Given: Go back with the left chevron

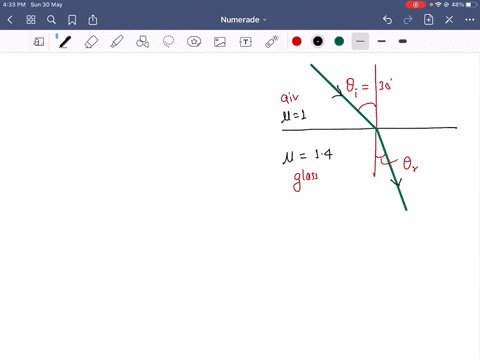Looking at the screenshot, I should [x=10, y=20].
